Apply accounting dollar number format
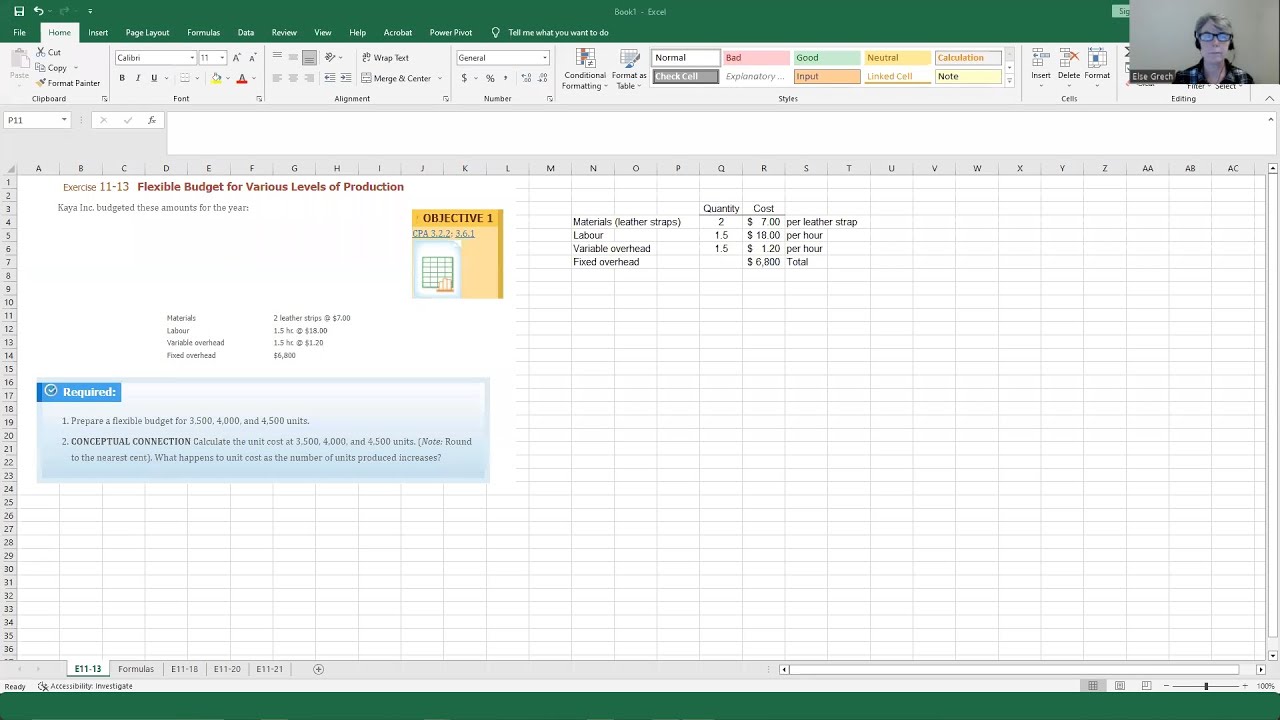 [464, 78]
